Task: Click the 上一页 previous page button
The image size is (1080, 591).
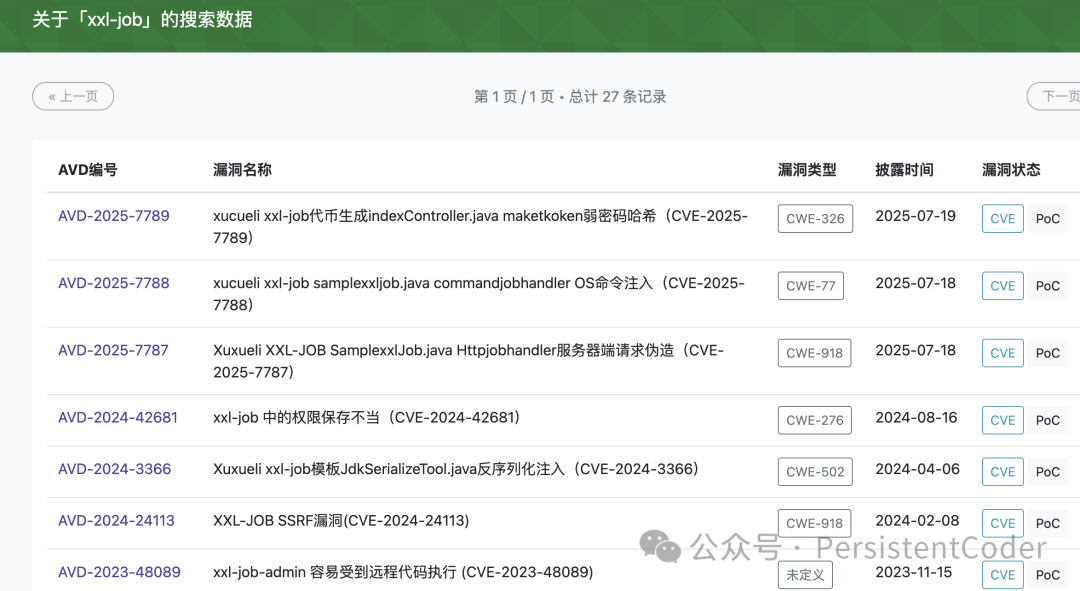Action: (x=72, y=95)
